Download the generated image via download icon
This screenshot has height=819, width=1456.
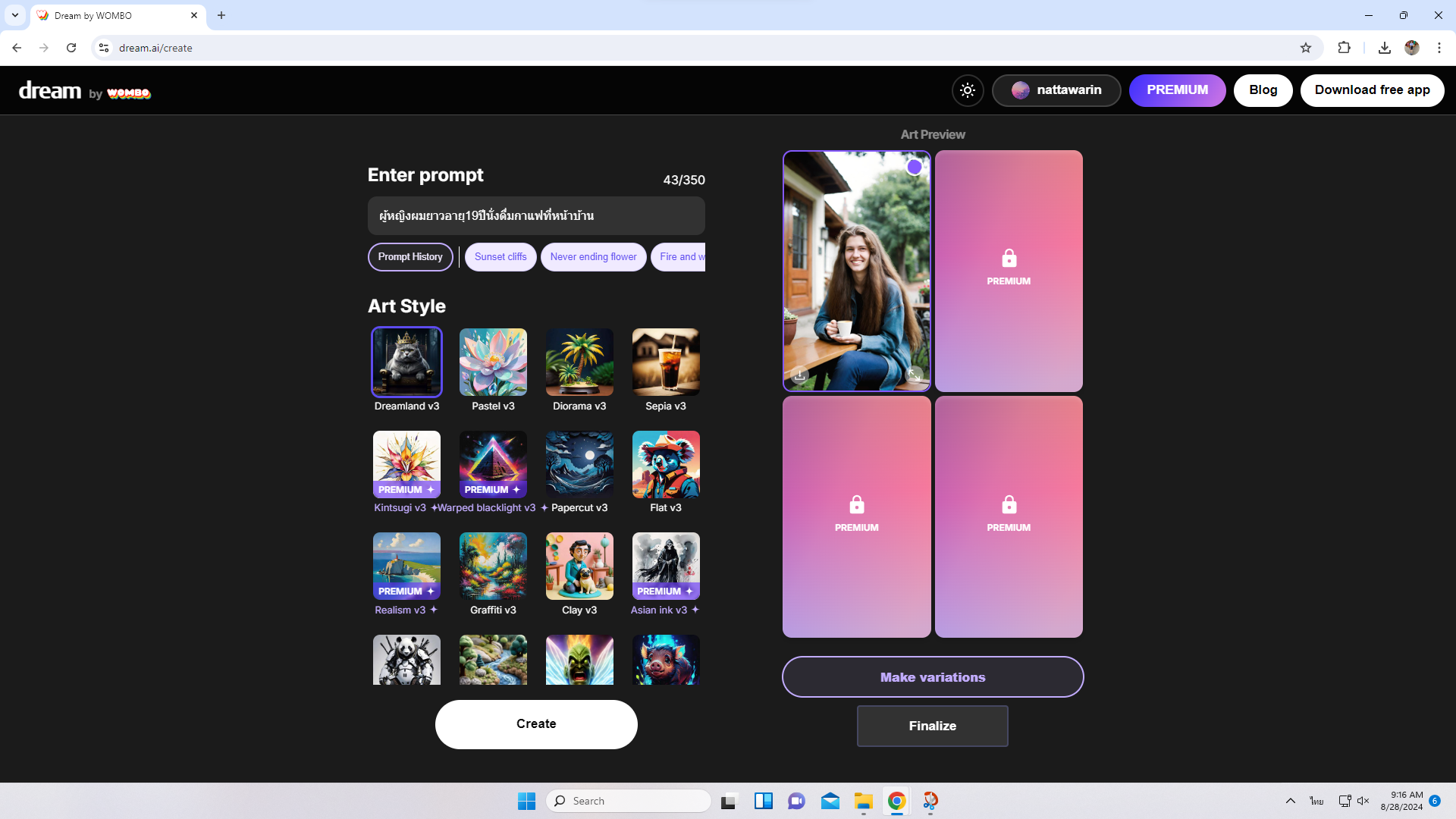tap(799, 375)
